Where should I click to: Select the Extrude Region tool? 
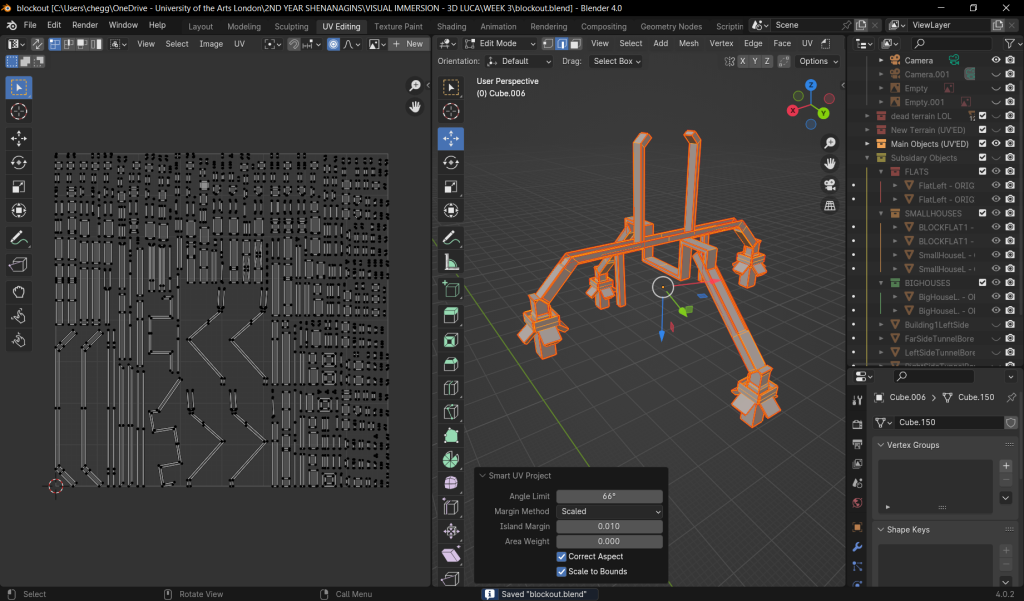click(451, 316)
